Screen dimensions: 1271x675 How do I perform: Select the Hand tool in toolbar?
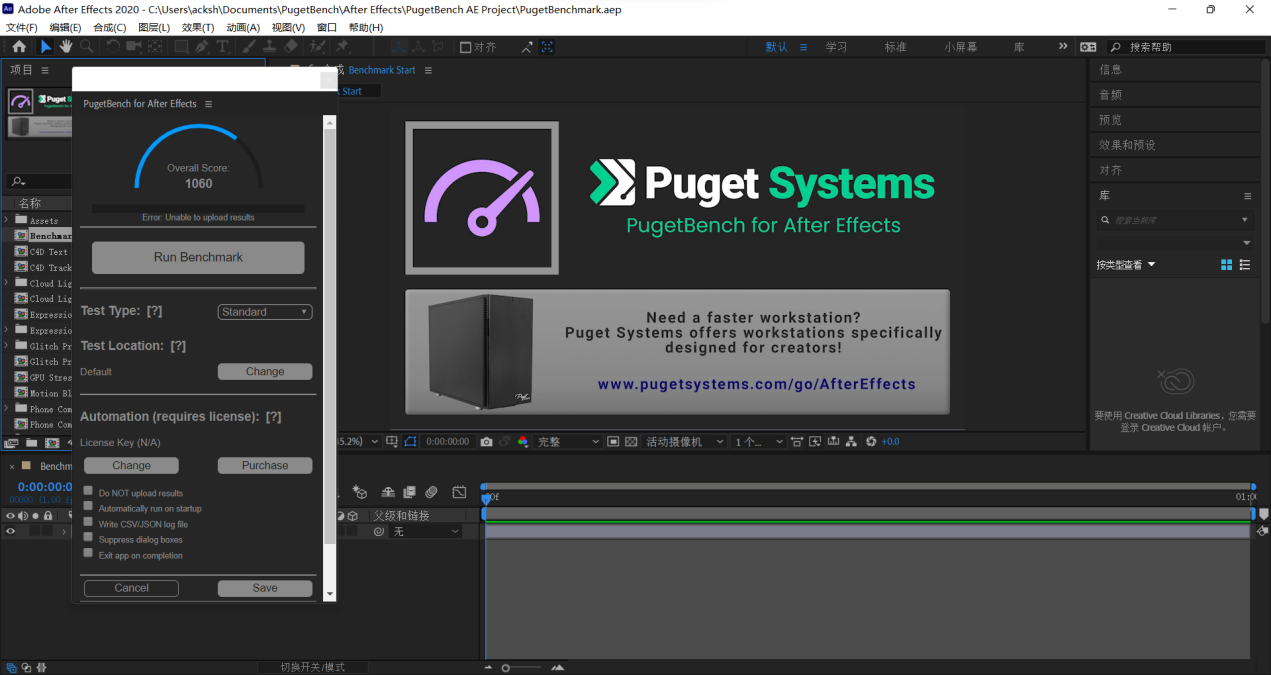click(x=66, y=47)
